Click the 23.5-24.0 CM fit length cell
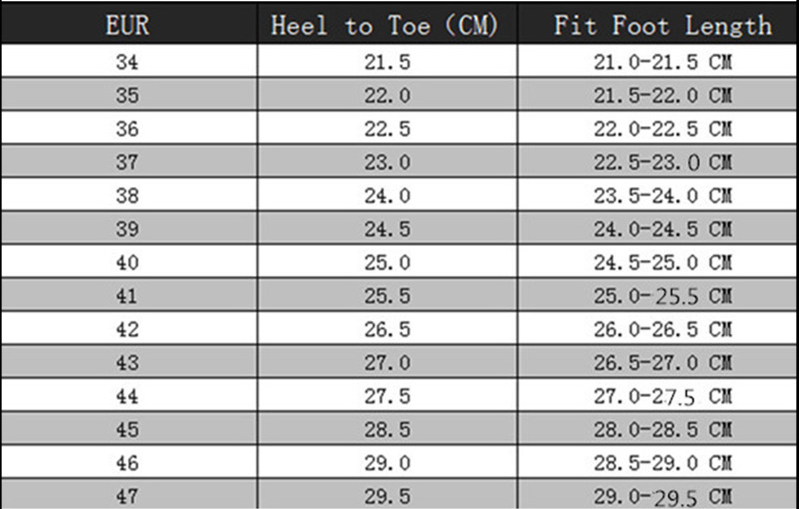Screen dimensions: 801x509 (662, 196)
